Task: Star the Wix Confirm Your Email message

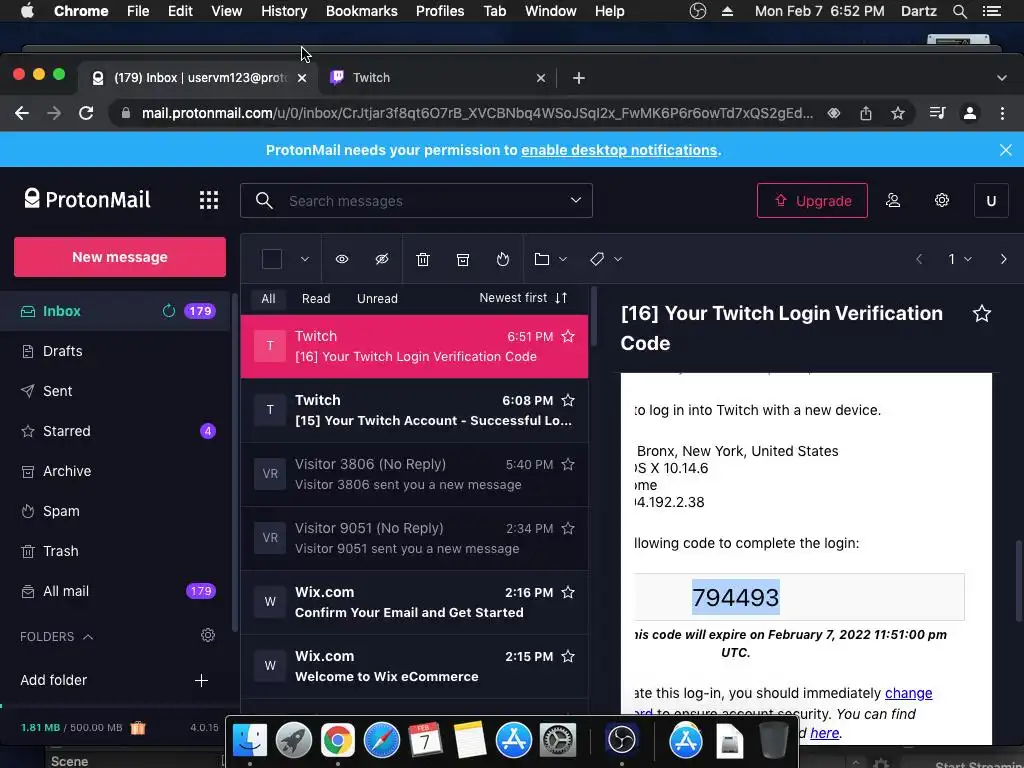Action: click(x=568, y=592)
